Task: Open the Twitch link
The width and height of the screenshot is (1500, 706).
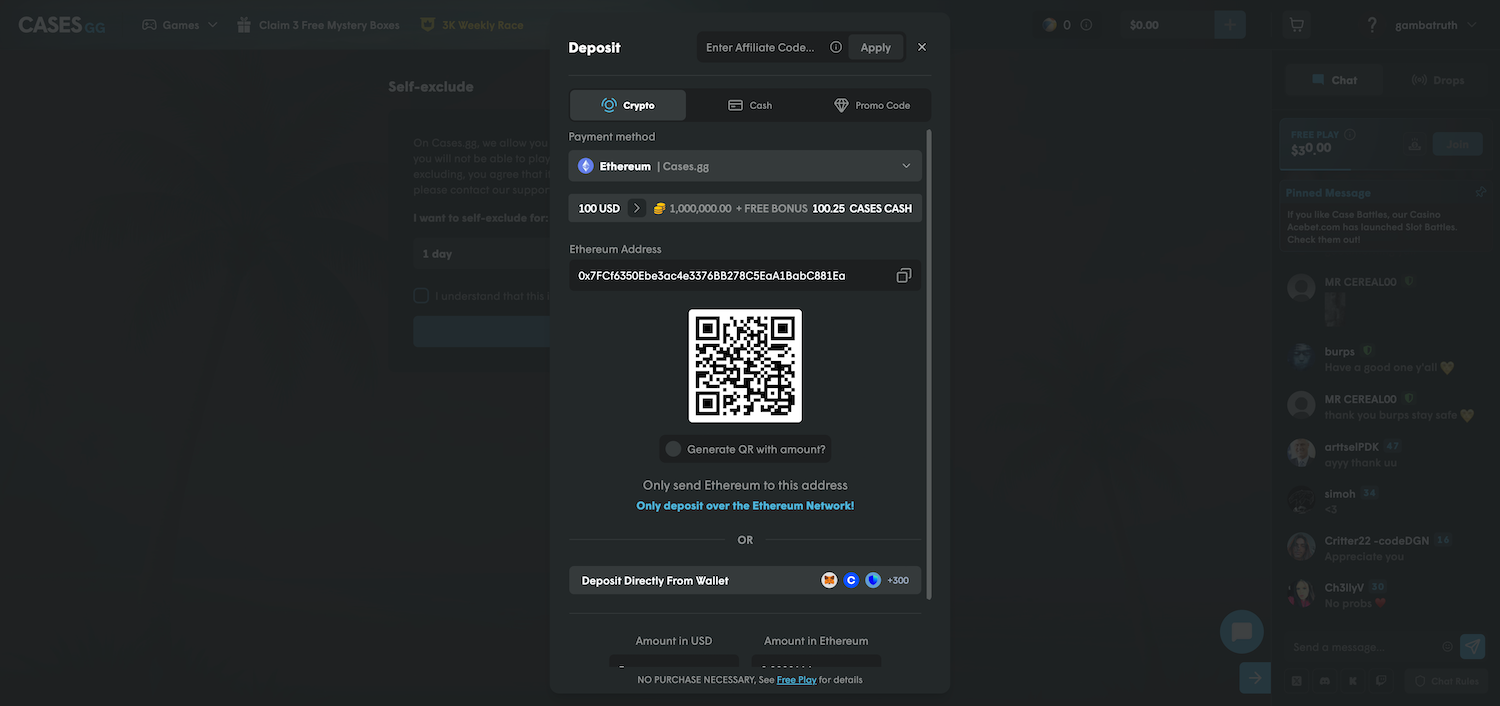Action: click(x=1381, y=681)
